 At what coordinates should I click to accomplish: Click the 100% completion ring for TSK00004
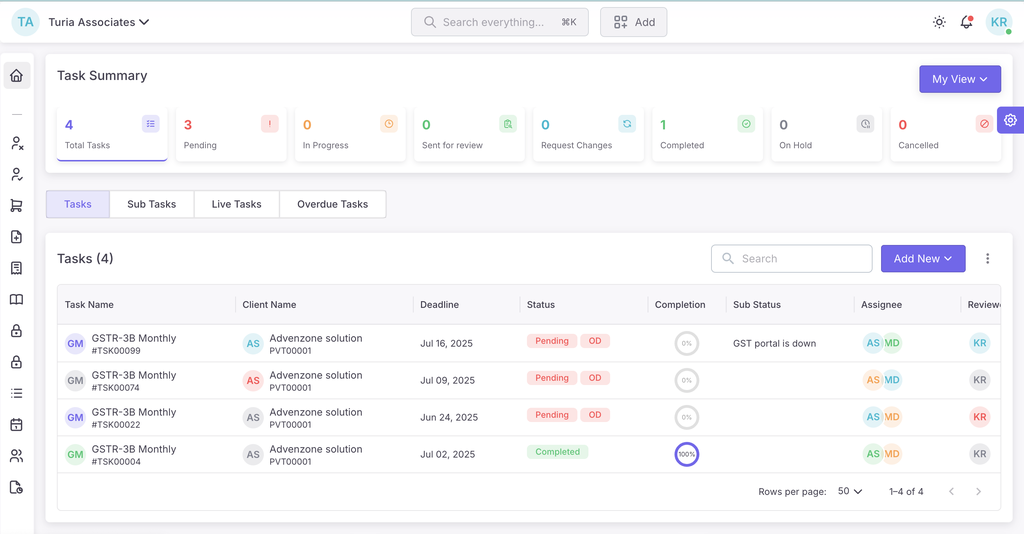click(686, 454)
